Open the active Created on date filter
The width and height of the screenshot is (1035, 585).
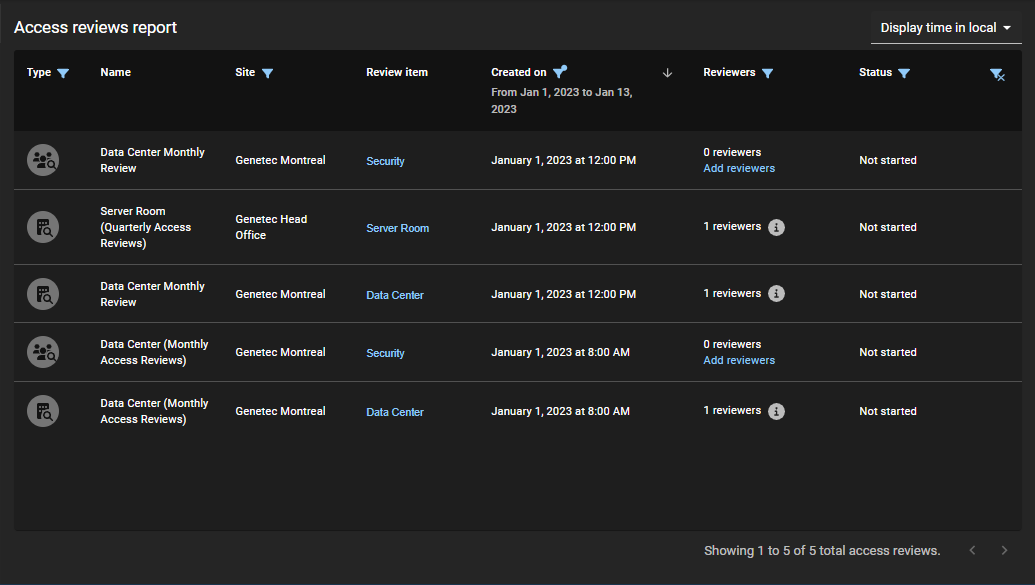[x=559, y=72]
